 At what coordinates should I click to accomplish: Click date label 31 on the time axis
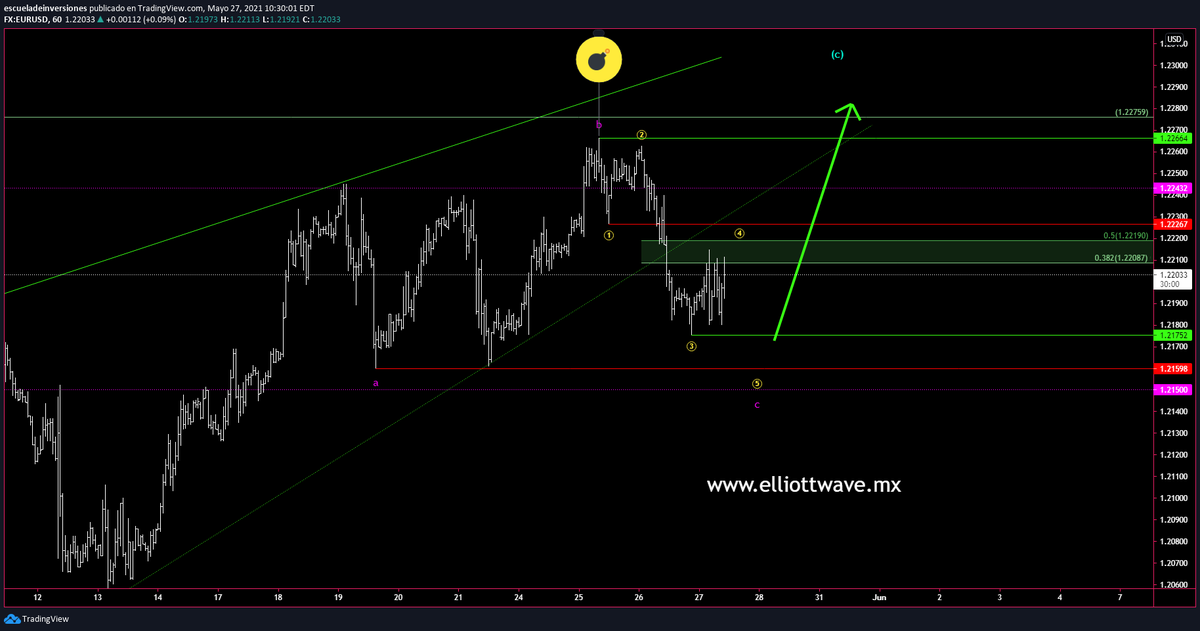coord(819,597)
